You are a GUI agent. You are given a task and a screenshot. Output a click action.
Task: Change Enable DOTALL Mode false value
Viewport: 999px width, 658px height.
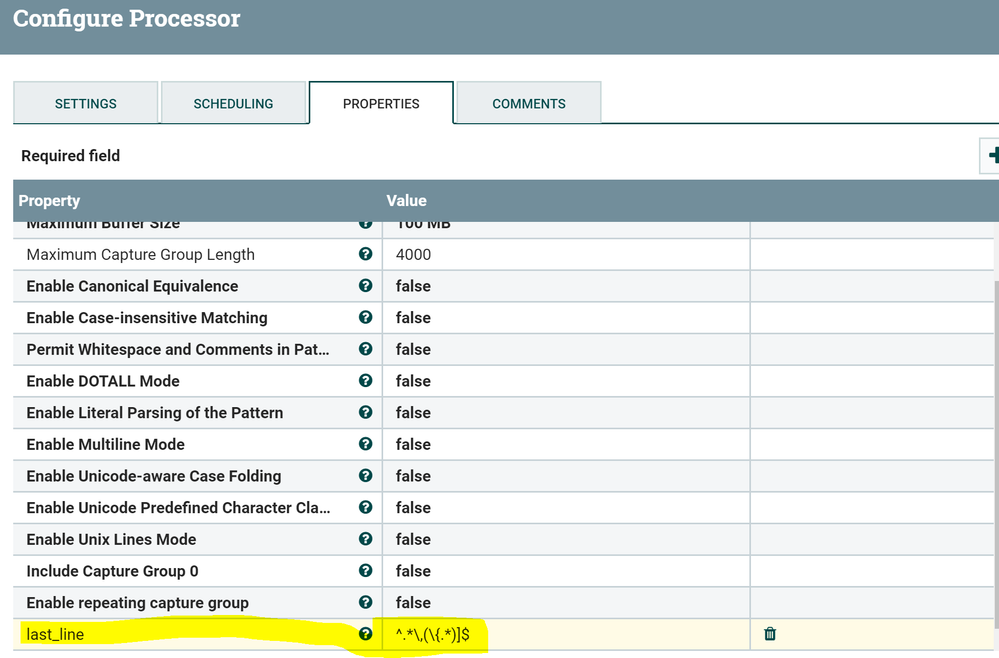pos(565,381)
